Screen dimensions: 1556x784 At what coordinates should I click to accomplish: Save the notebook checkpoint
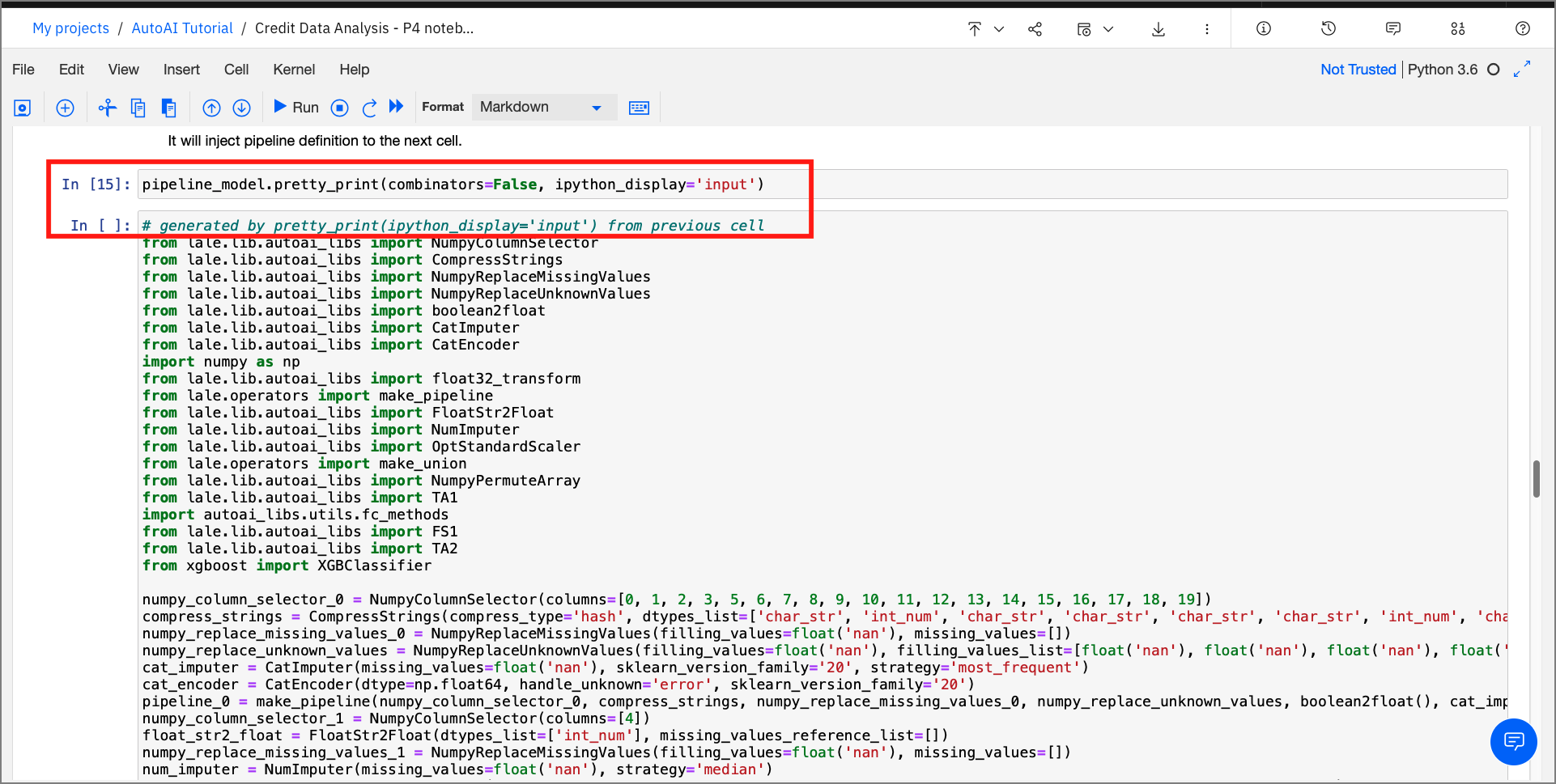[x=22, y=107]
